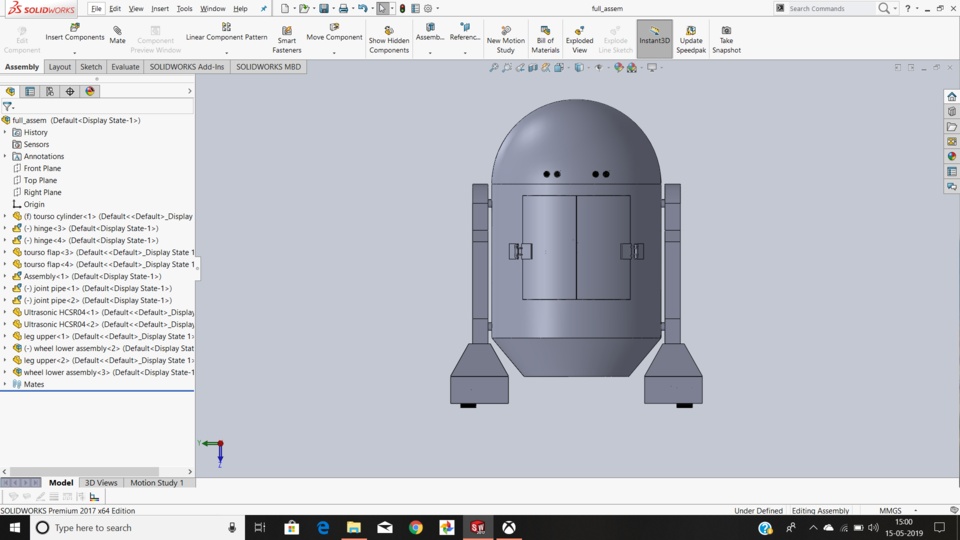Image resolution: width=960 pixels, height=540 pixels.
Task: Open Design Library task pane
Action: [x=951, y=111]
